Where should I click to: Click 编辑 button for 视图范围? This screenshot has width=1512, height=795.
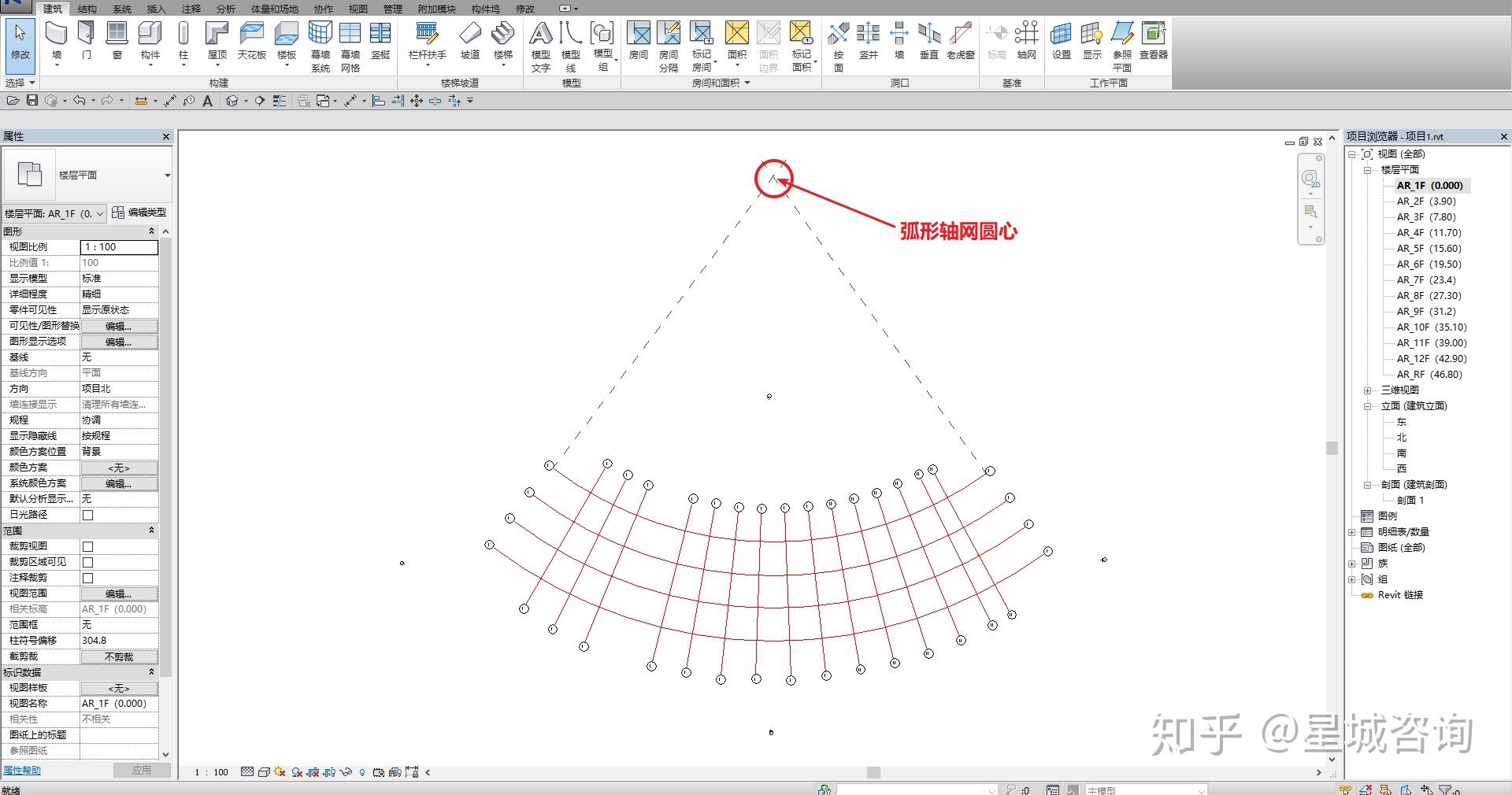click(119, 593)
